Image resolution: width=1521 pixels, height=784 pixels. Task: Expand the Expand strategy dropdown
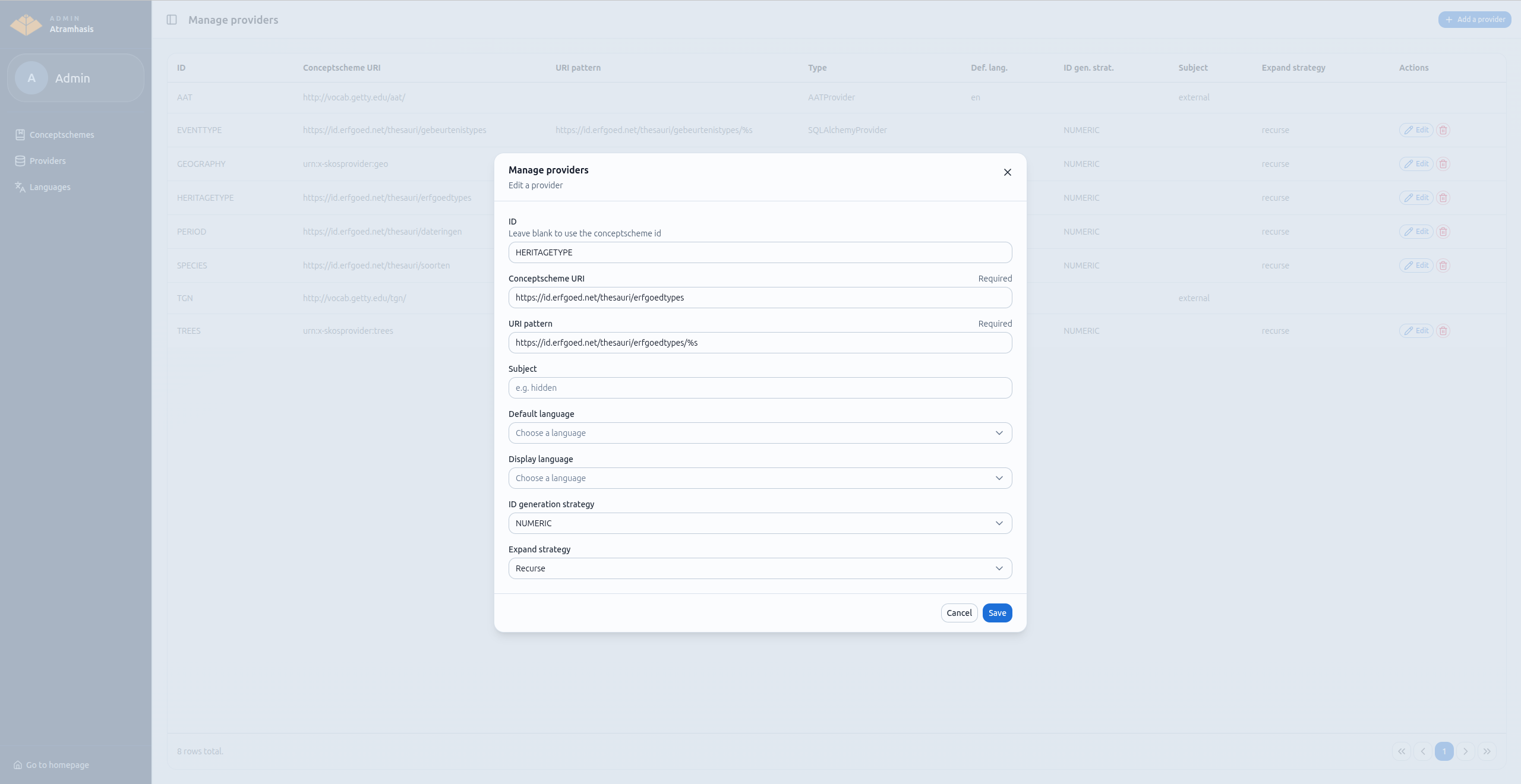click(x=760, y=568)
